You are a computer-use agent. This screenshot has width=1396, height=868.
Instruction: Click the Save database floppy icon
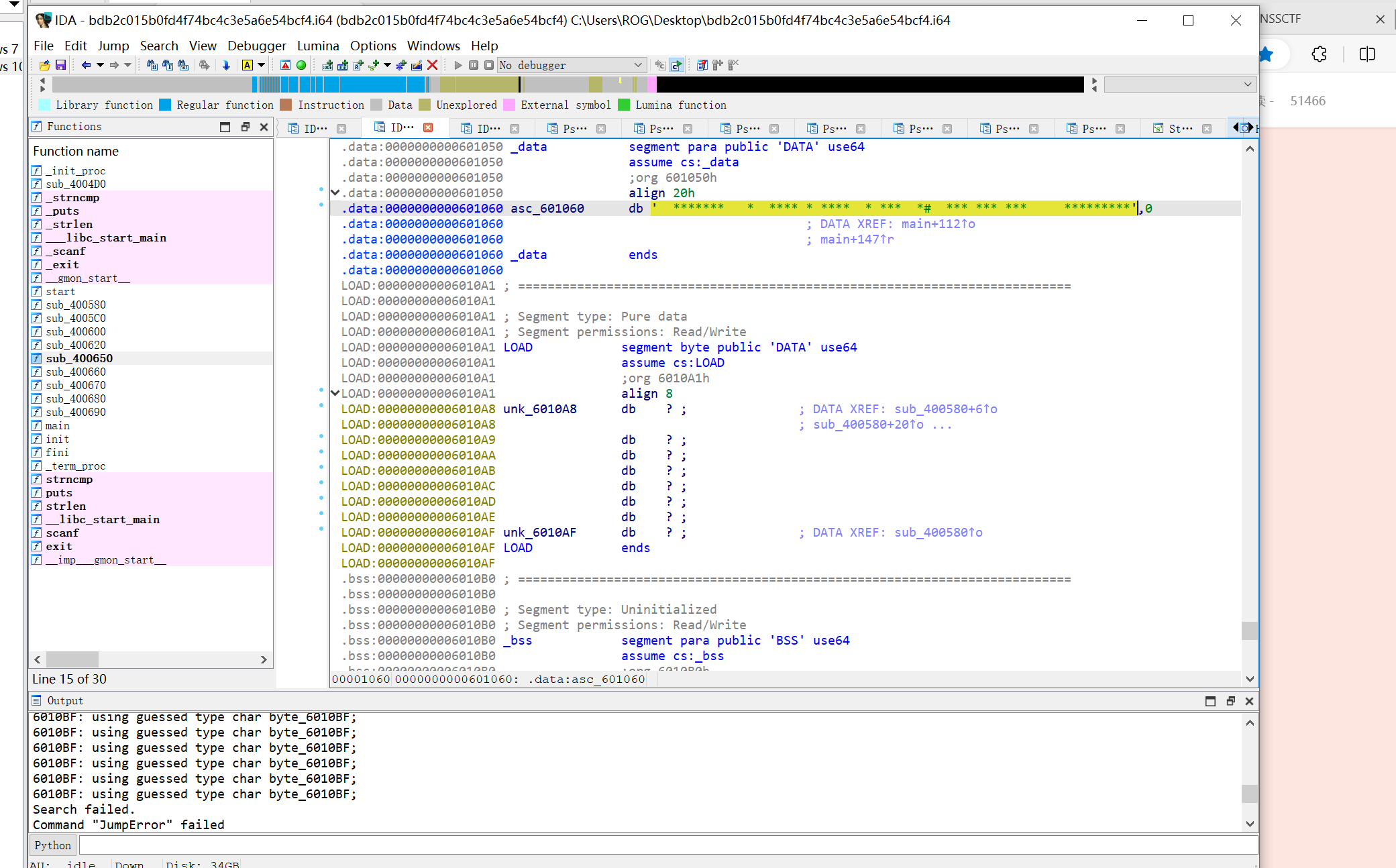coord(60,65)
